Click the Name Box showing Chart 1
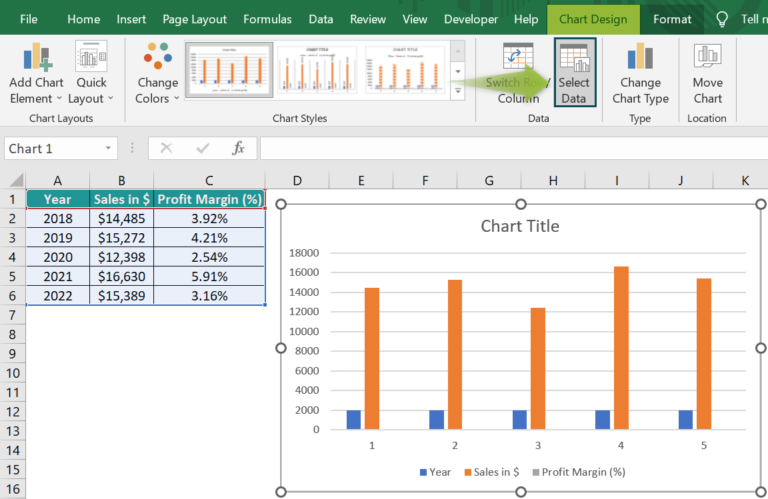The image size is (768, 499). pos(54,148)
